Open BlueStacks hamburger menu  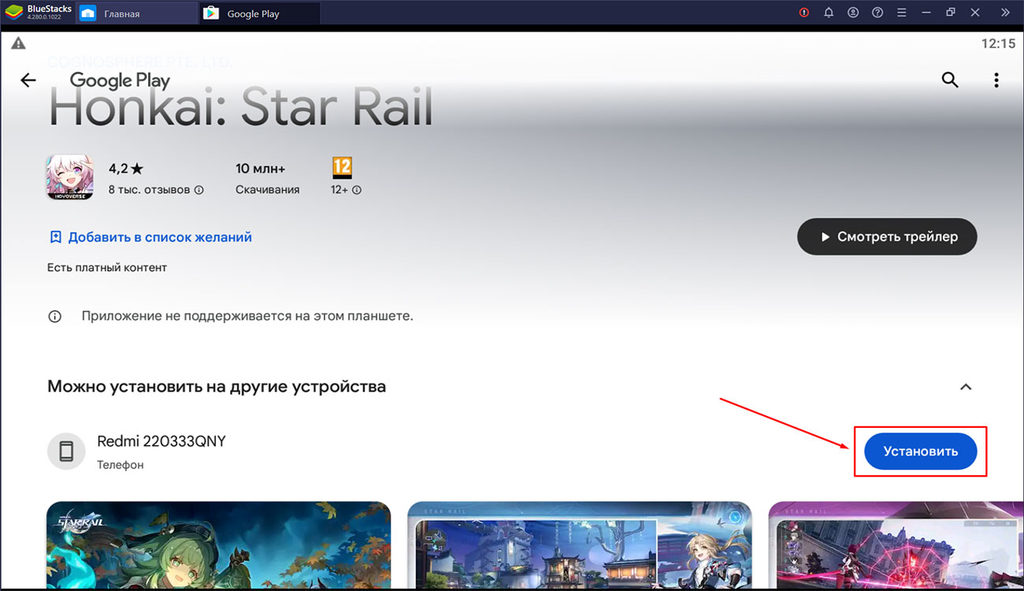click(901, 12)
